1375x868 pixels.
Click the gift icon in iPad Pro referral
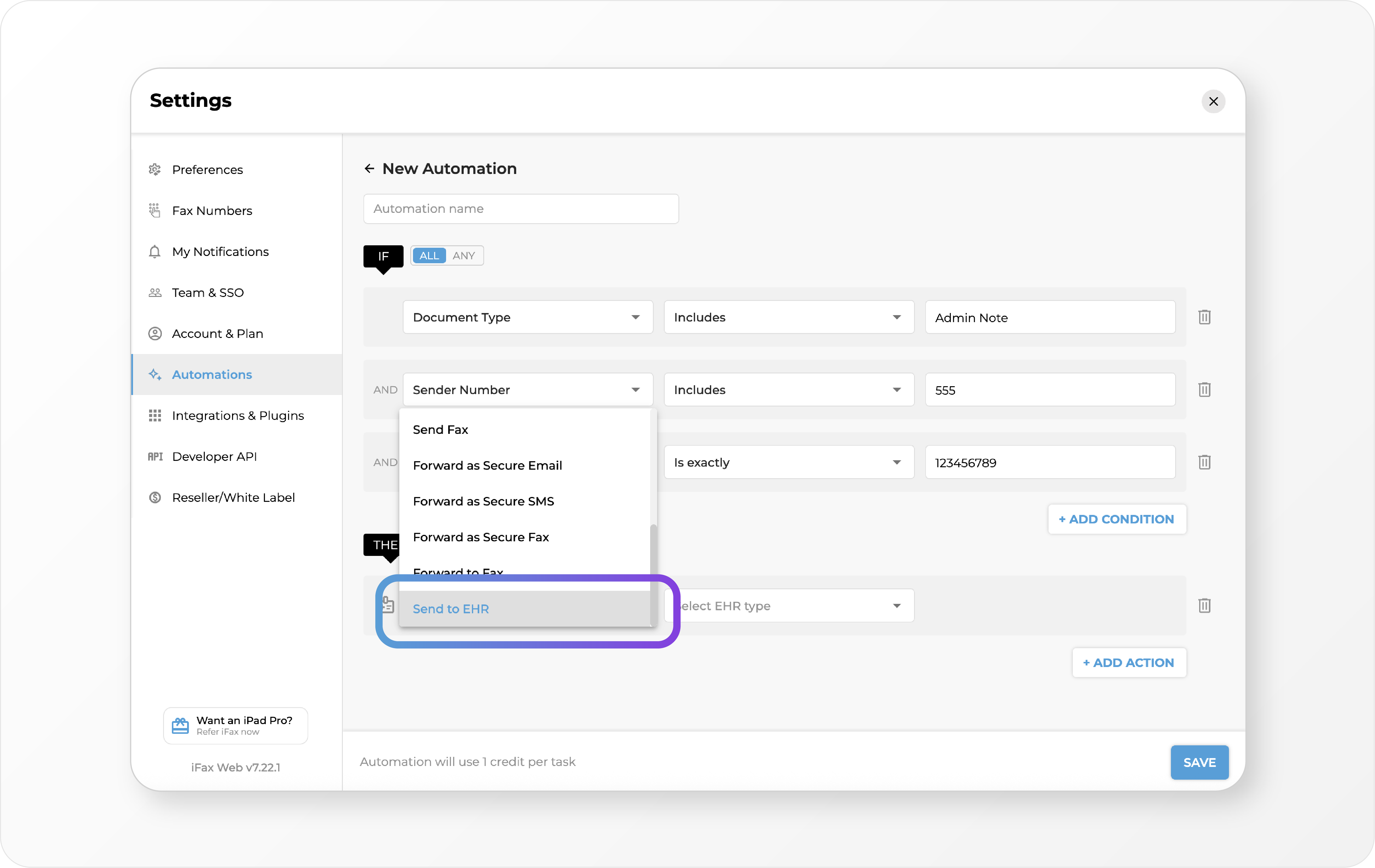click(x=180, y=725)
